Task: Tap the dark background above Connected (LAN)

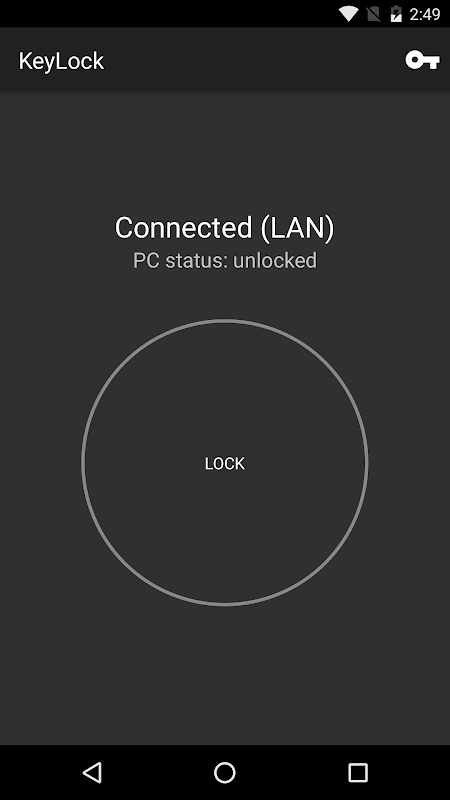Action: 224,153
